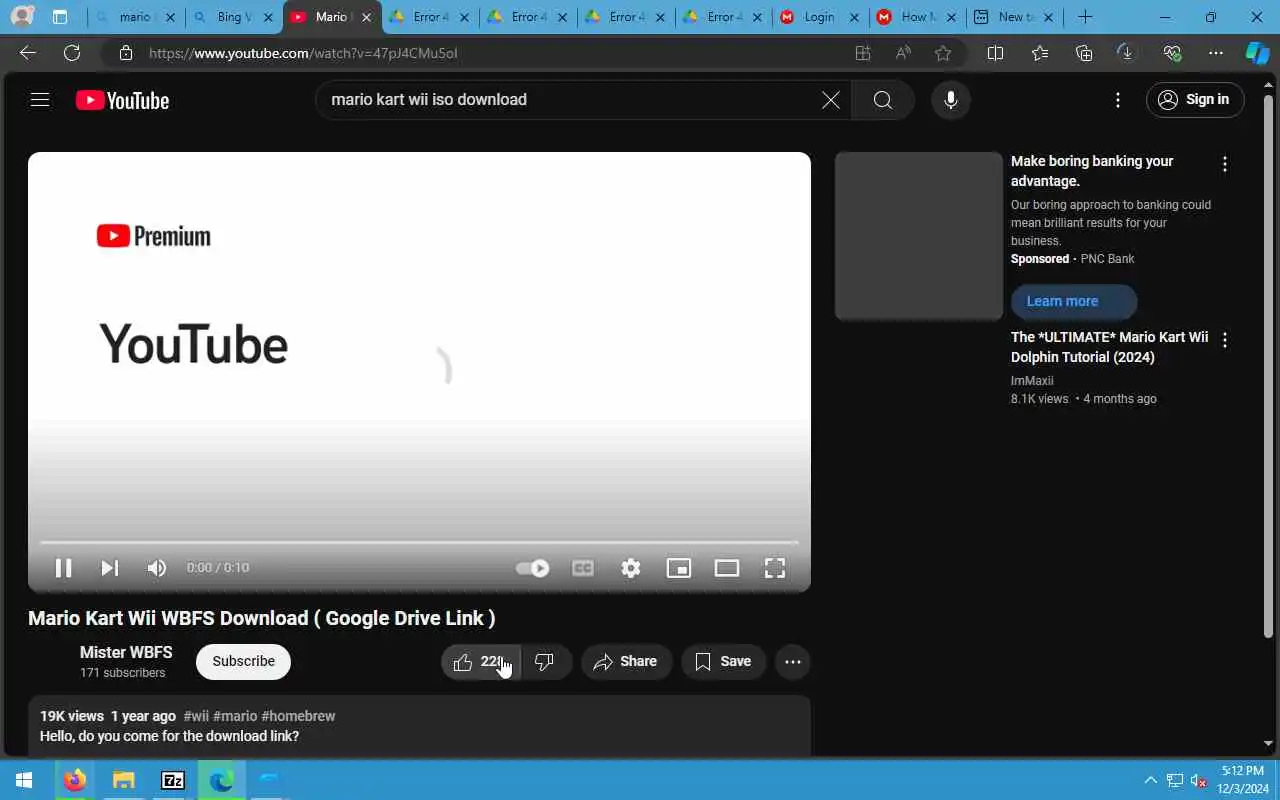
Task: Toggle closed captions
Action: click(x=583, y=568)
